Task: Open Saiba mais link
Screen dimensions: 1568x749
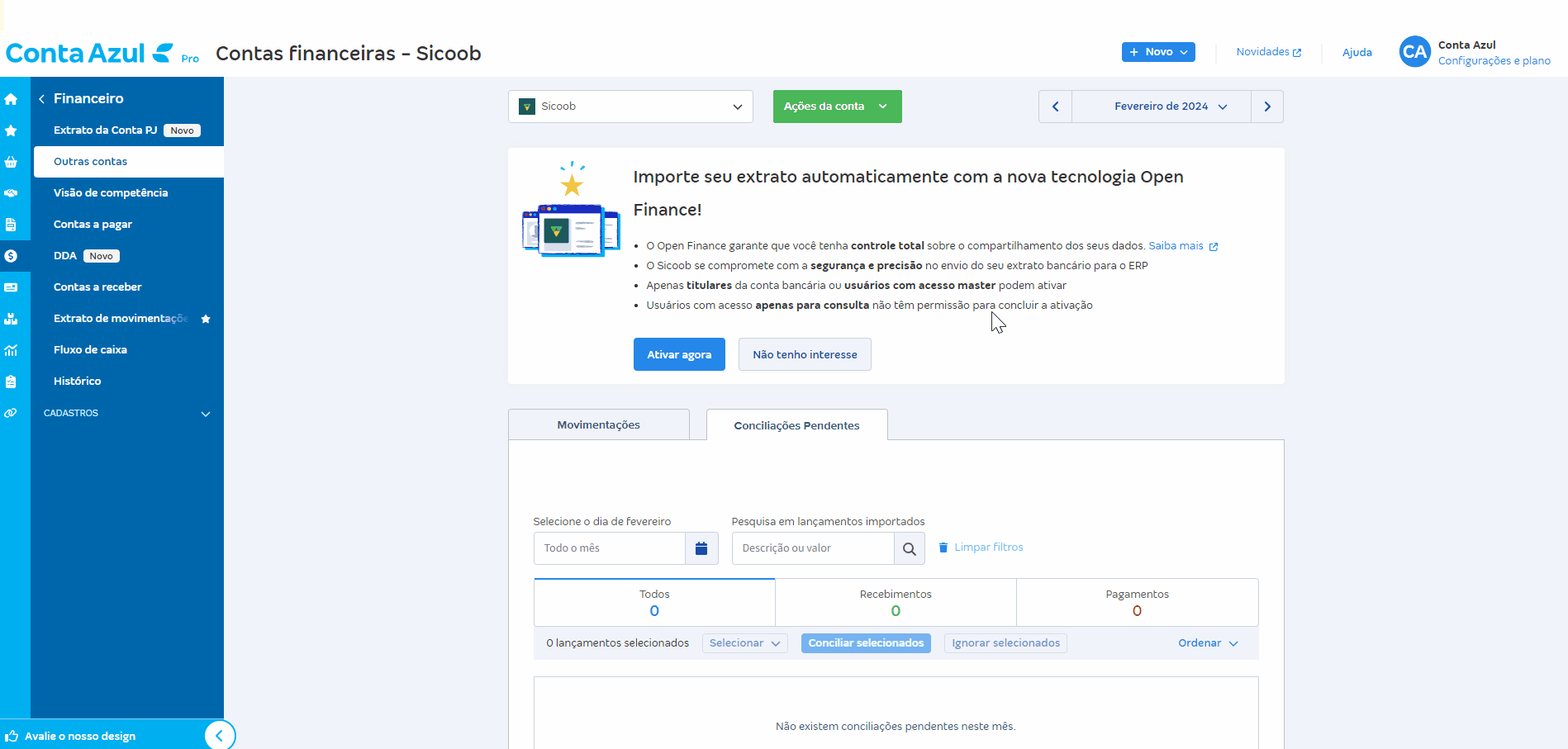Action: tap(1183, 246)
